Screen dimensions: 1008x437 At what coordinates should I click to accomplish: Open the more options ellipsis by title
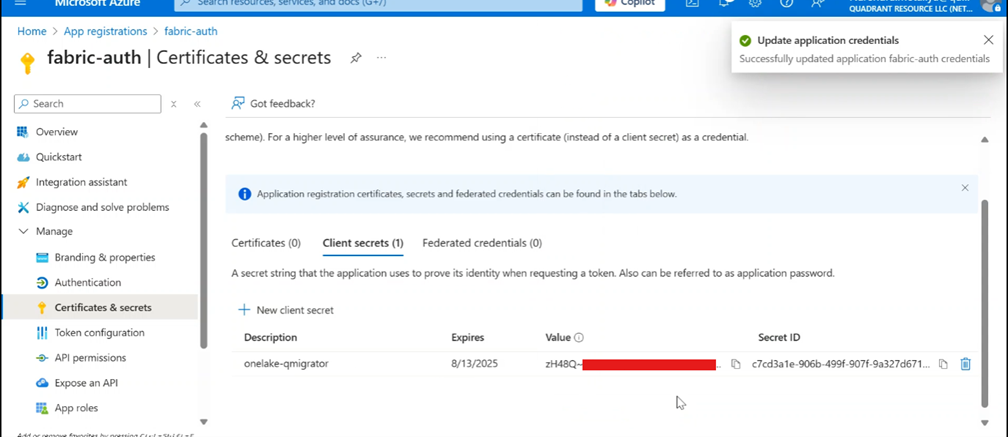[382, 58]
